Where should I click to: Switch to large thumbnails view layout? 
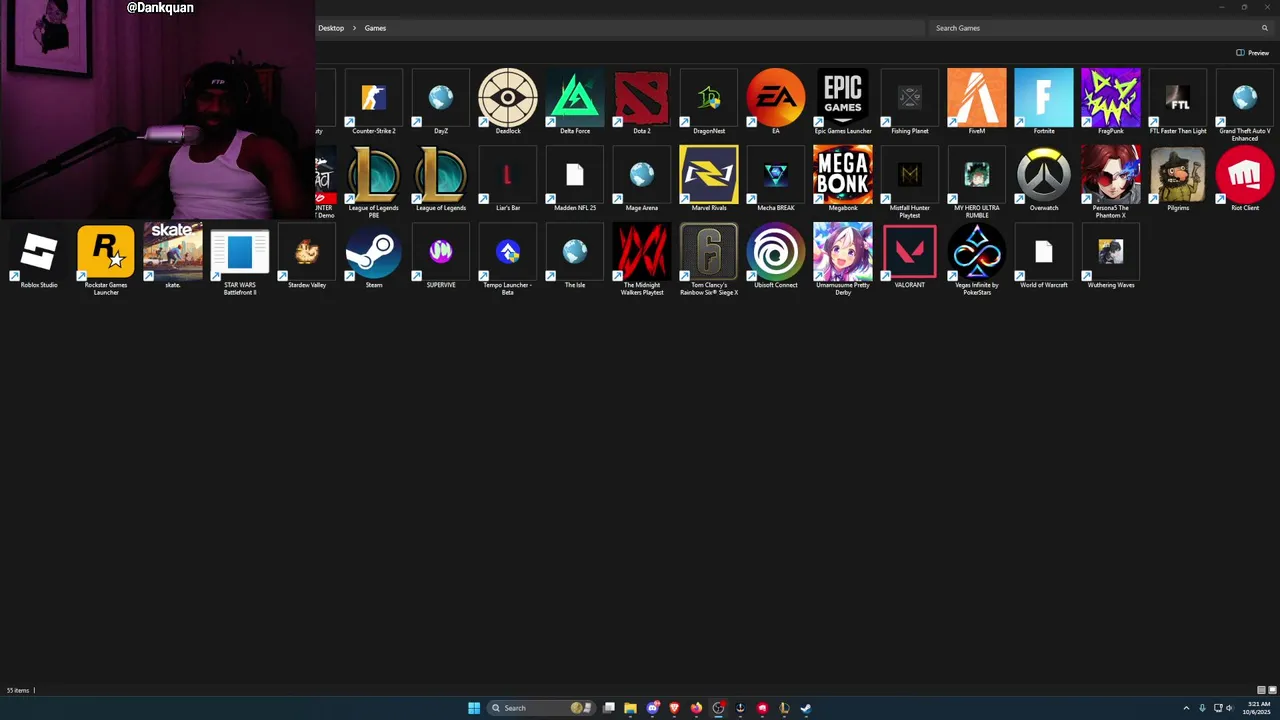pos(1271,690)
